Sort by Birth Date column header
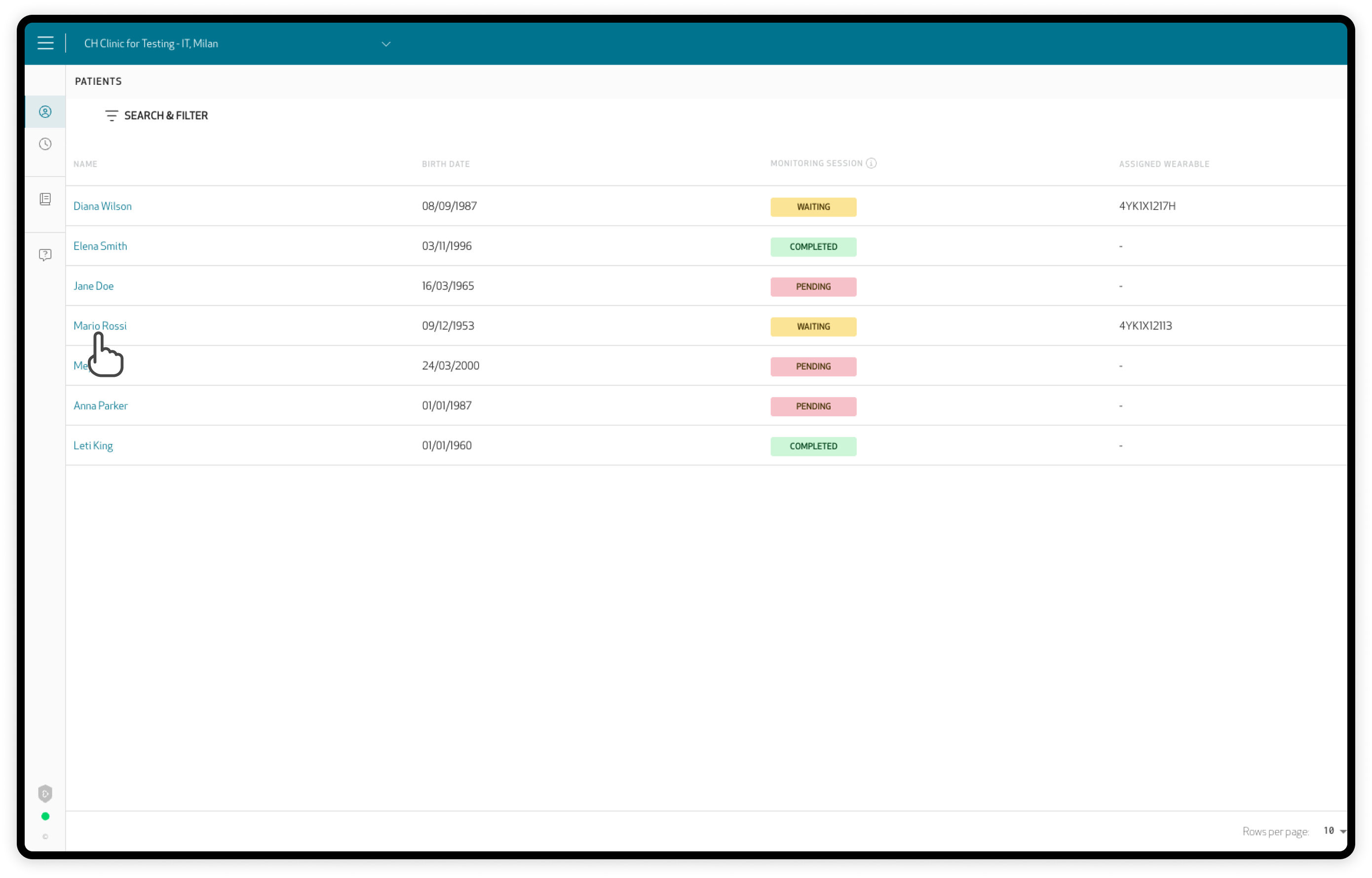The image size is (1372, 878). point(446,164)
